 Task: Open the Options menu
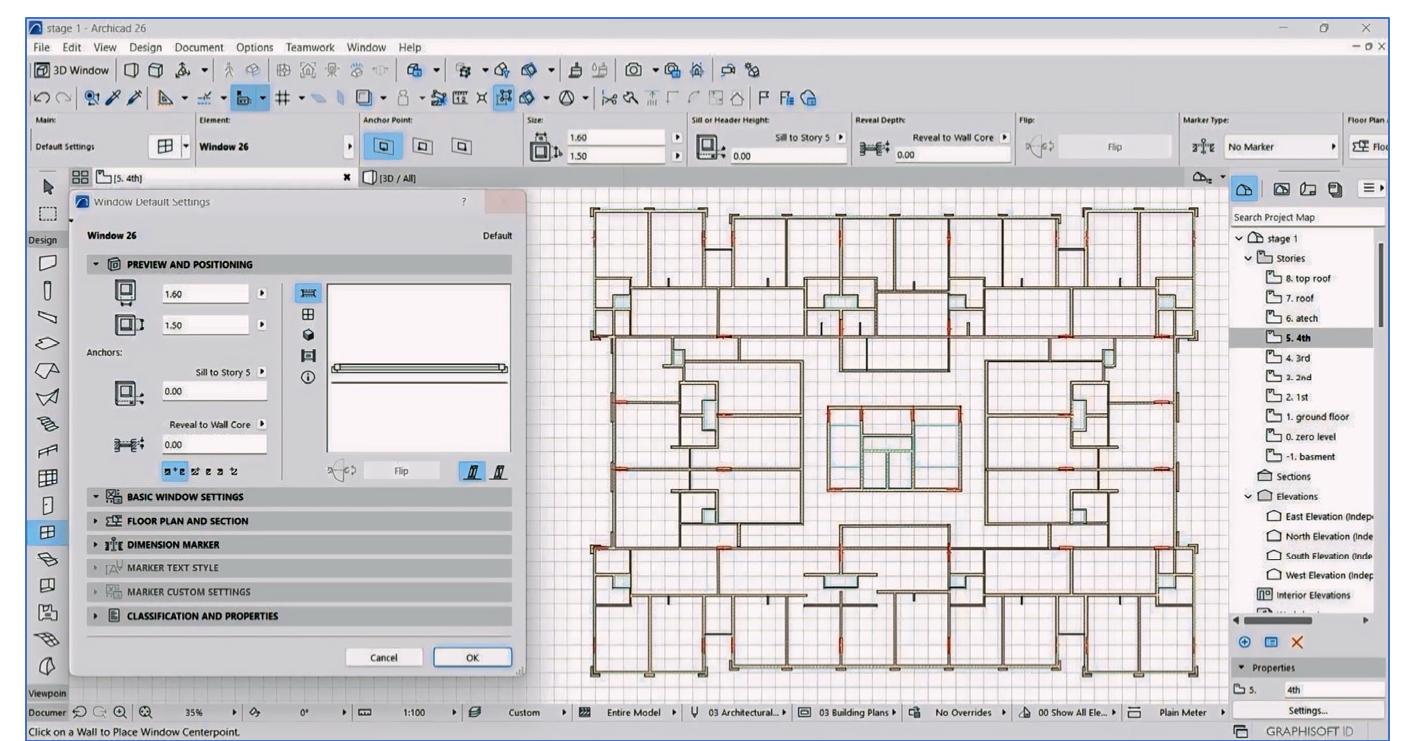point(256,47)
